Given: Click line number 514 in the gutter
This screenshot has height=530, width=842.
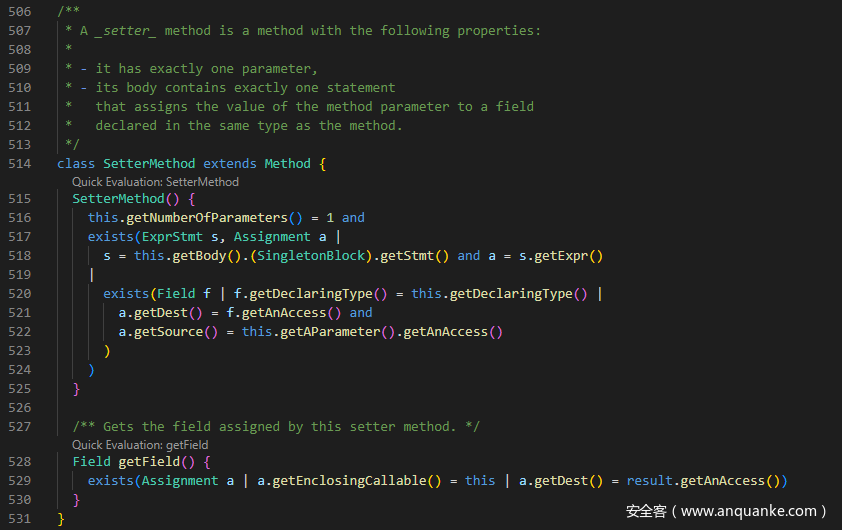Looking at the screenshot, I should click(x=19, y=163).
